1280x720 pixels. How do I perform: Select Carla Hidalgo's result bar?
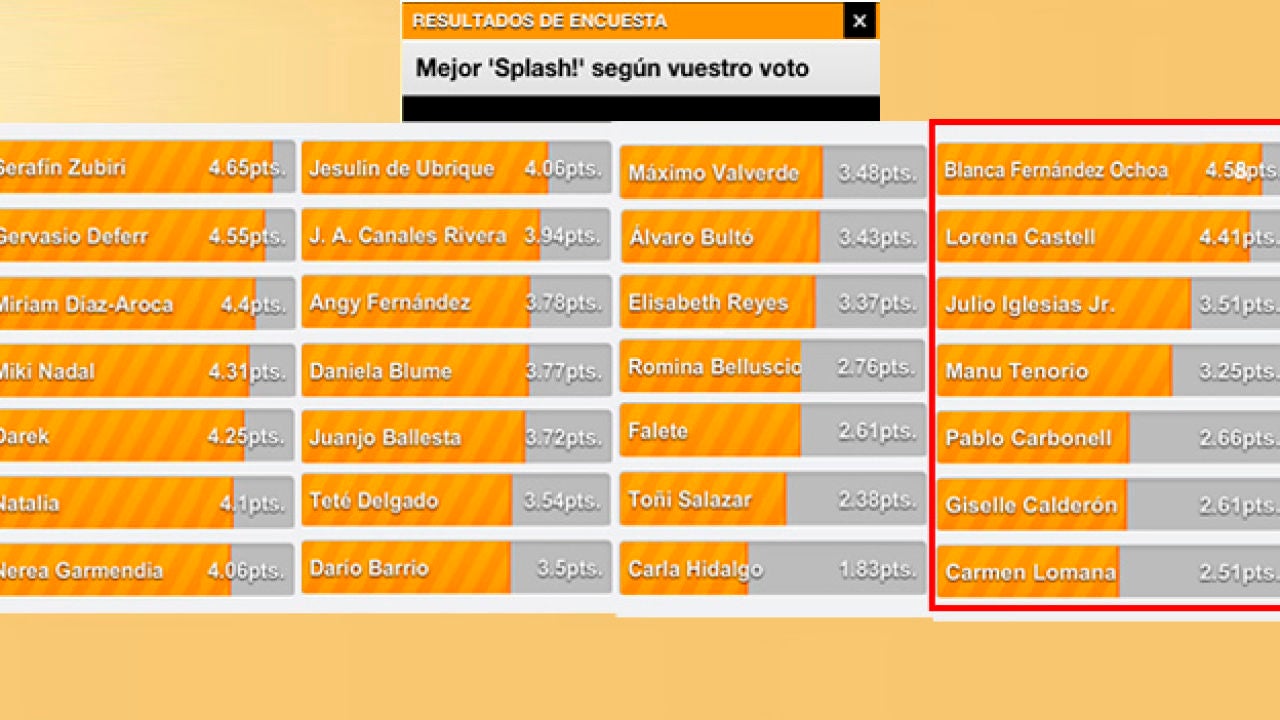coord(772,569)
